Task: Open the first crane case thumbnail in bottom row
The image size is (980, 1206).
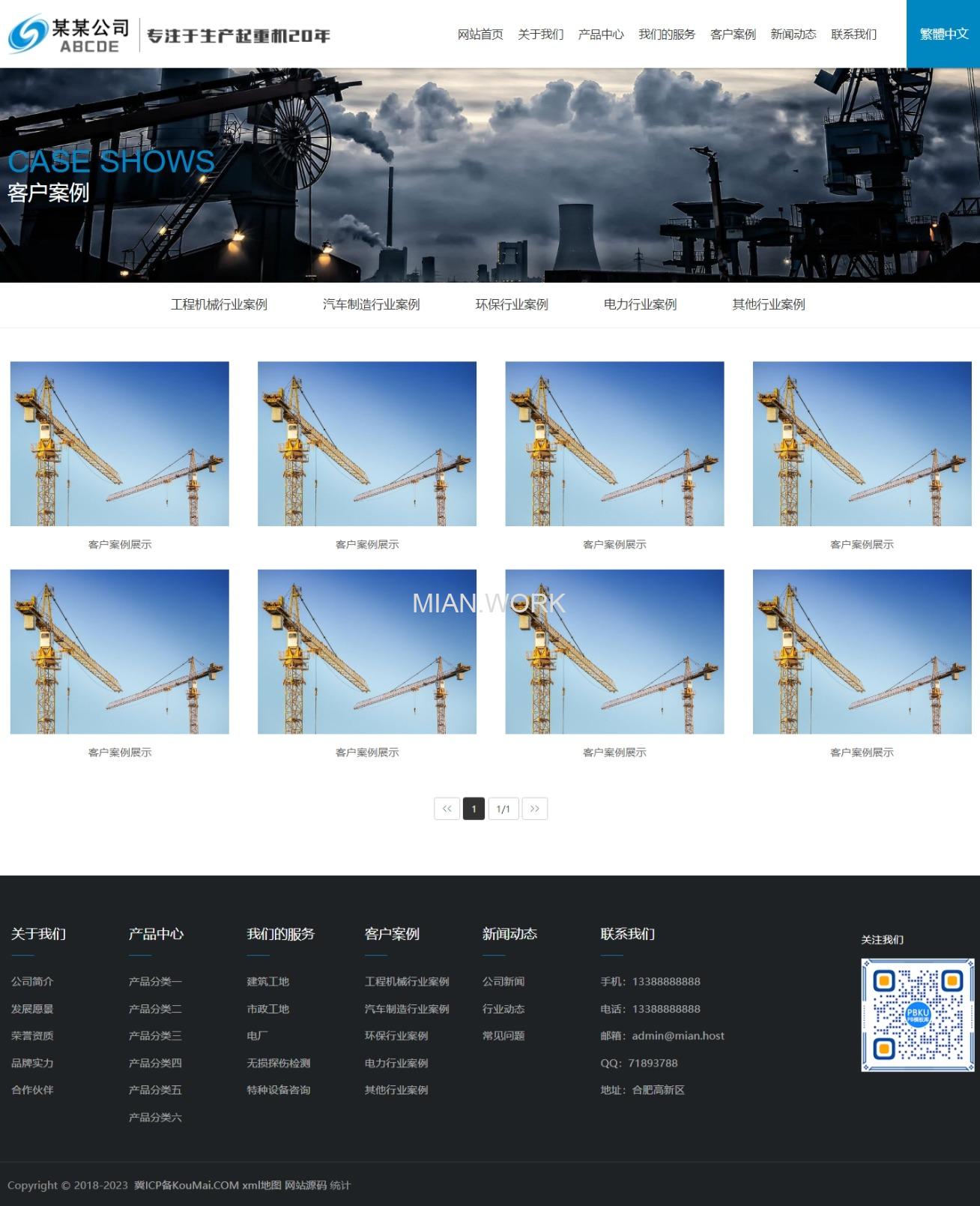Action: [x=120, y=651]
